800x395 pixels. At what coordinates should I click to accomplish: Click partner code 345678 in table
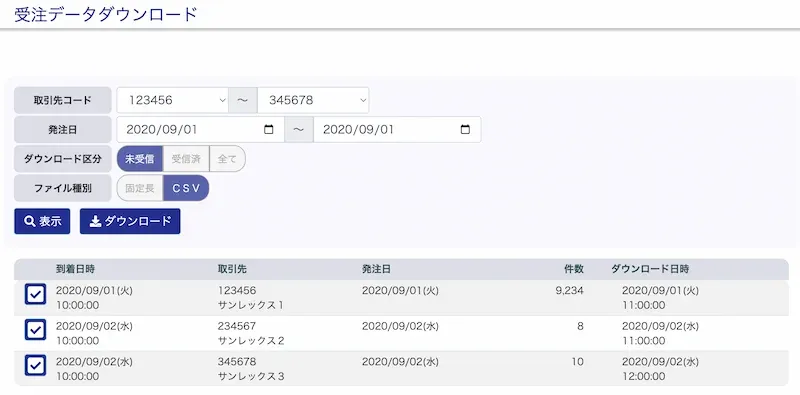237,362
